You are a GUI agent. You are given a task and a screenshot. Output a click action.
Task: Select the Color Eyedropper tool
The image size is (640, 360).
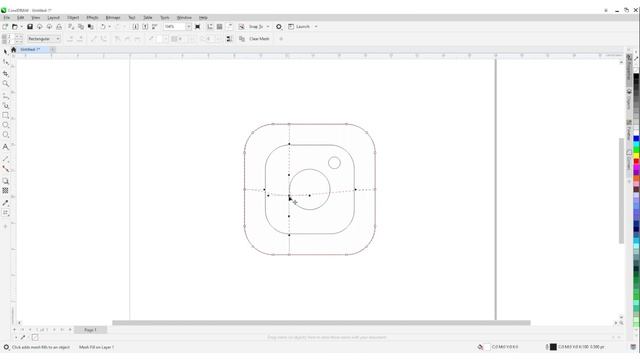(x=5, y=203)
